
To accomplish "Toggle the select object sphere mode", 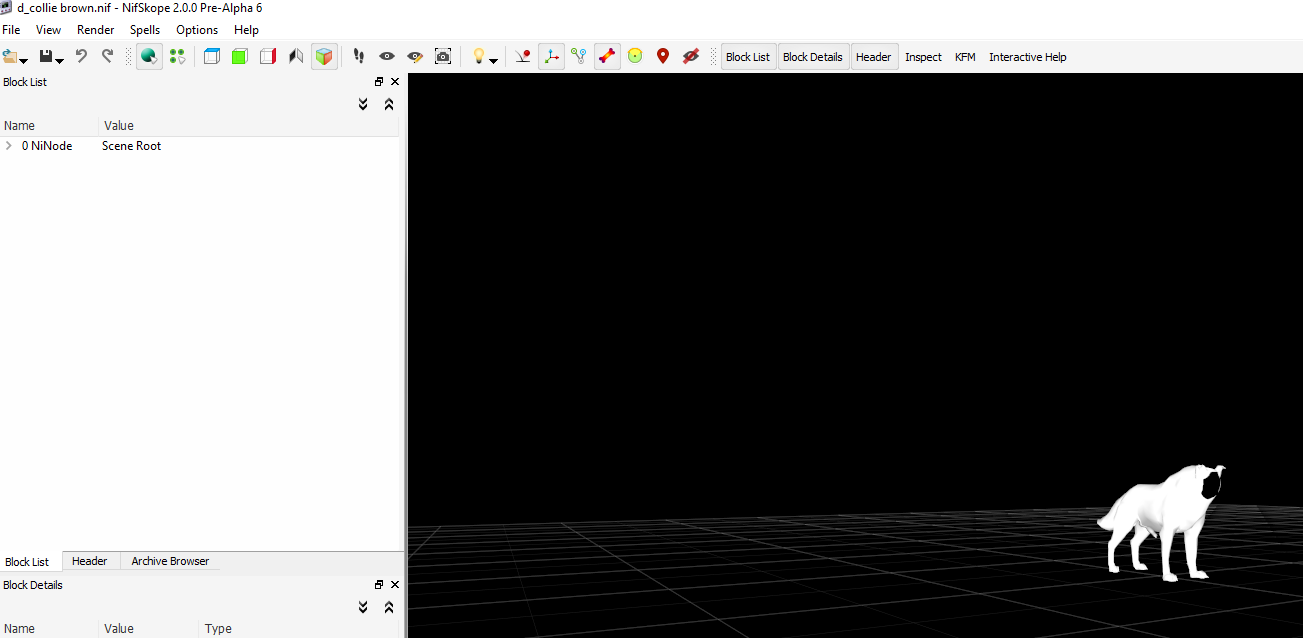I will click(x=149, y=57).
